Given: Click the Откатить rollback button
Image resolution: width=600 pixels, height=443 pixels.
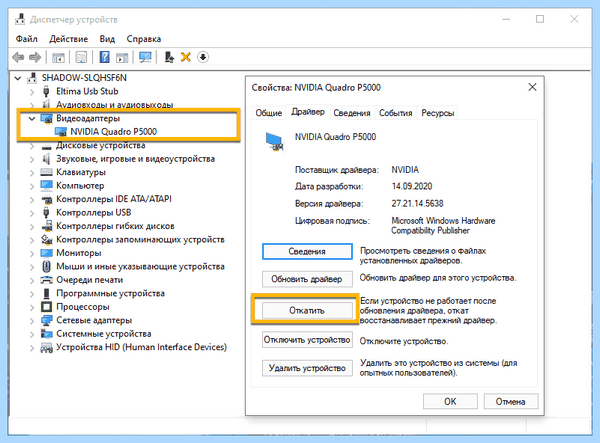Looking at the screenshot, I should 307,310.
